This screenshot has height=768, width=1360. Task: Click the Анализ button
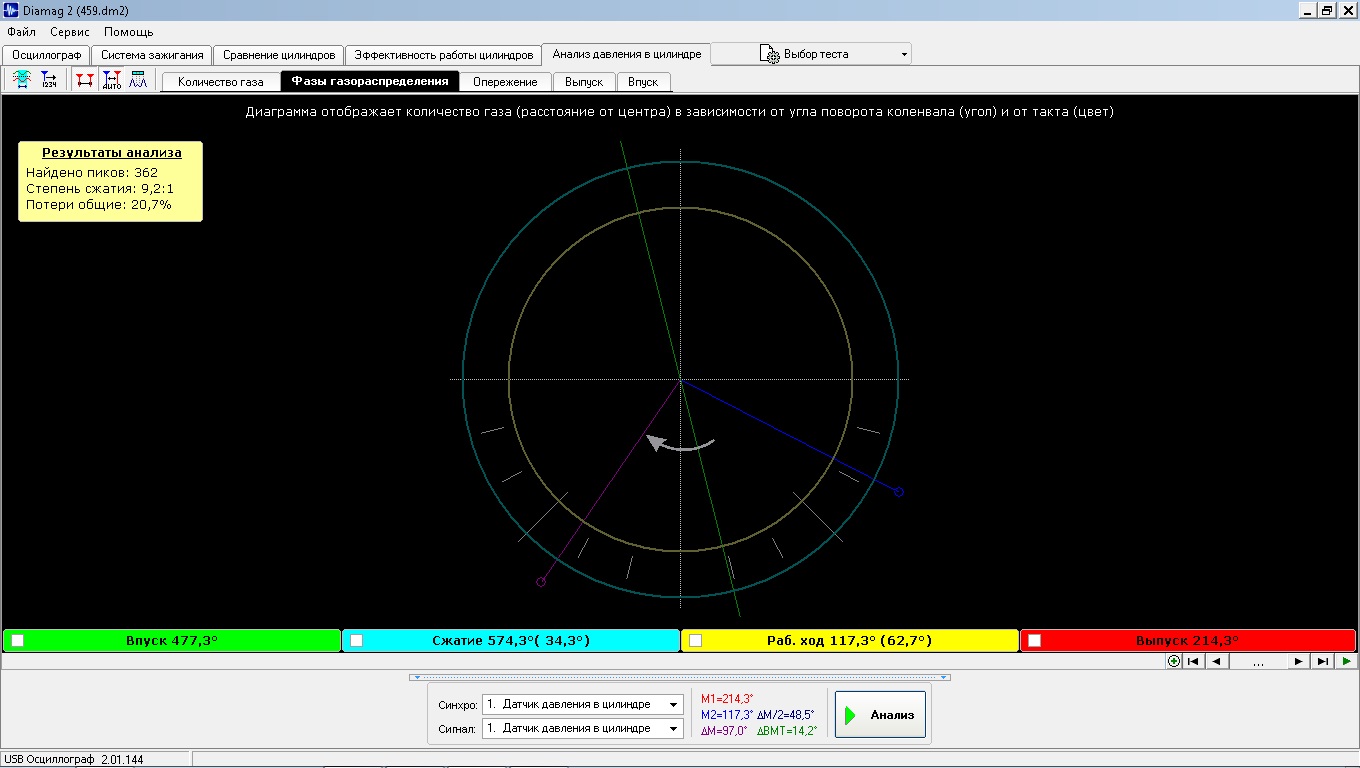880,715
